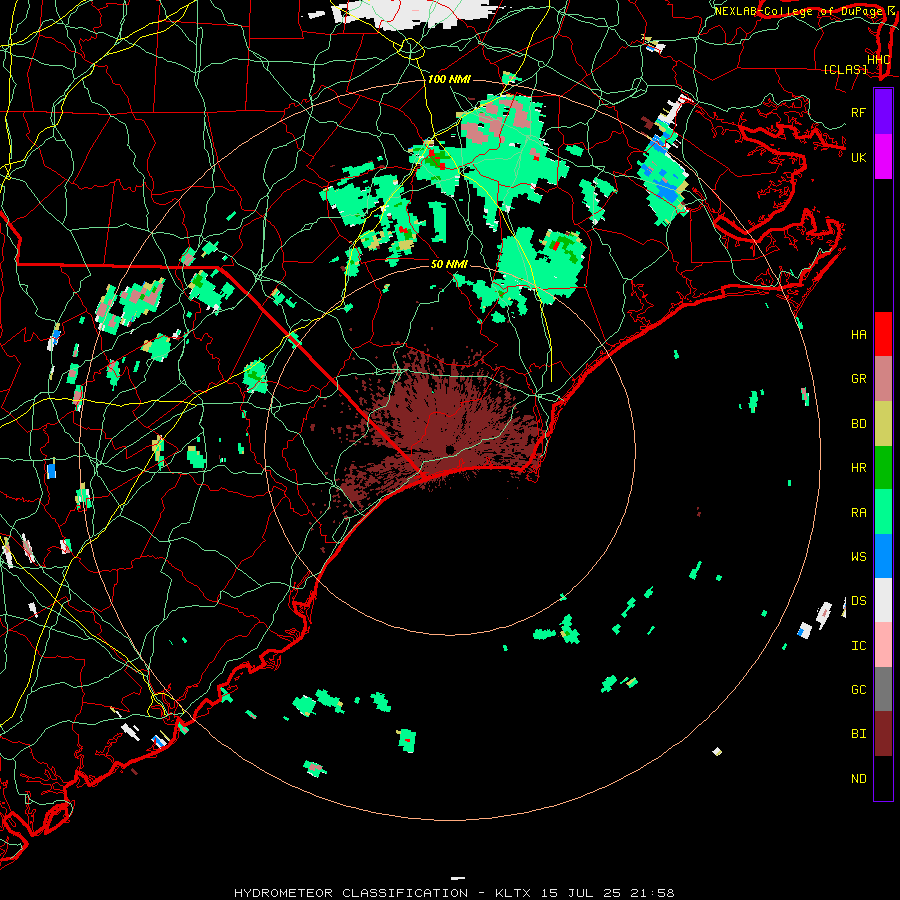This screenshot has width=900, height=900.
Task: Click the BD legend label
Action: pos(858,424)
